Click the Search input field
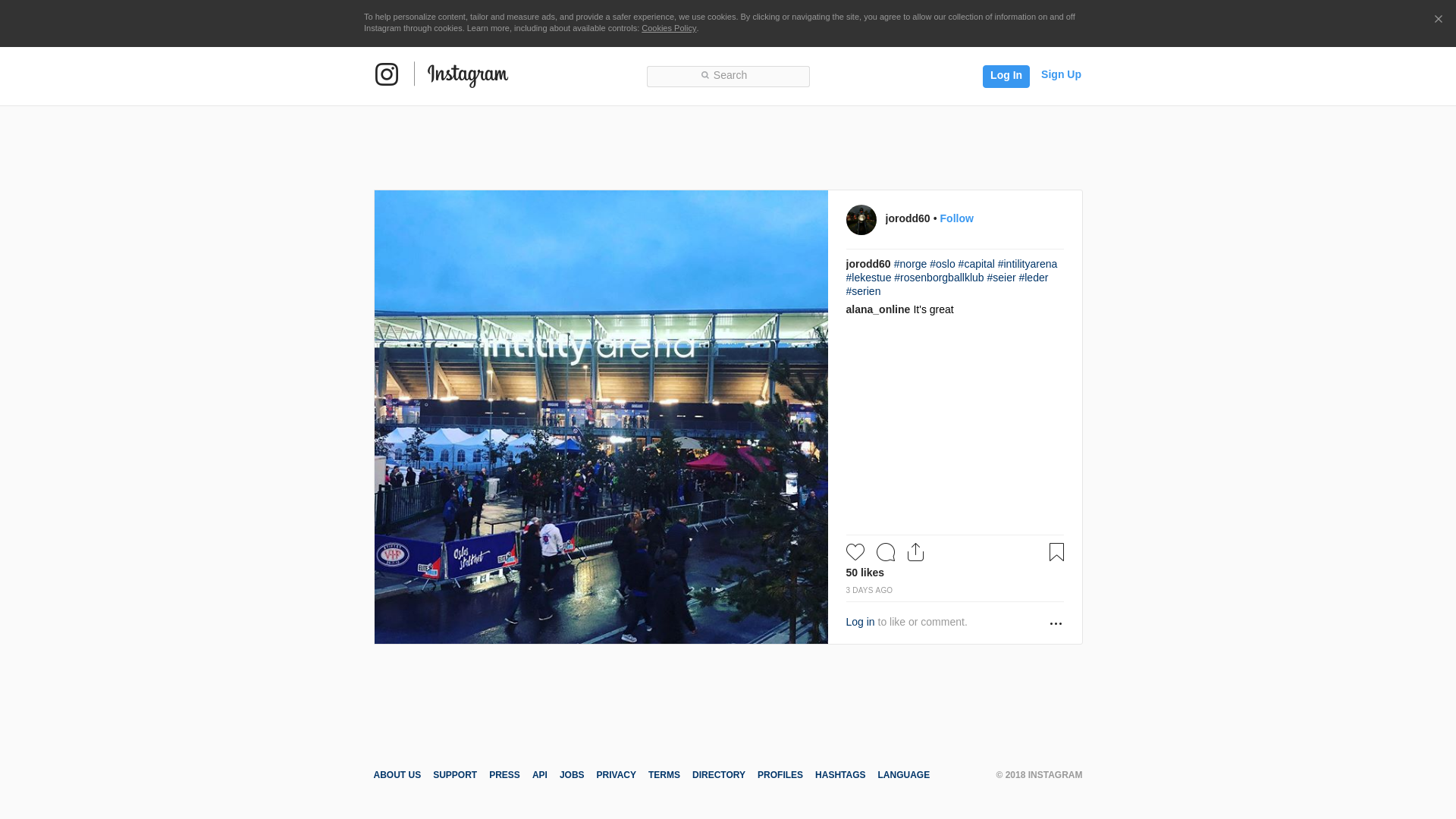The width and height of the screenshot is (1456, 819). tap(728, 76)
